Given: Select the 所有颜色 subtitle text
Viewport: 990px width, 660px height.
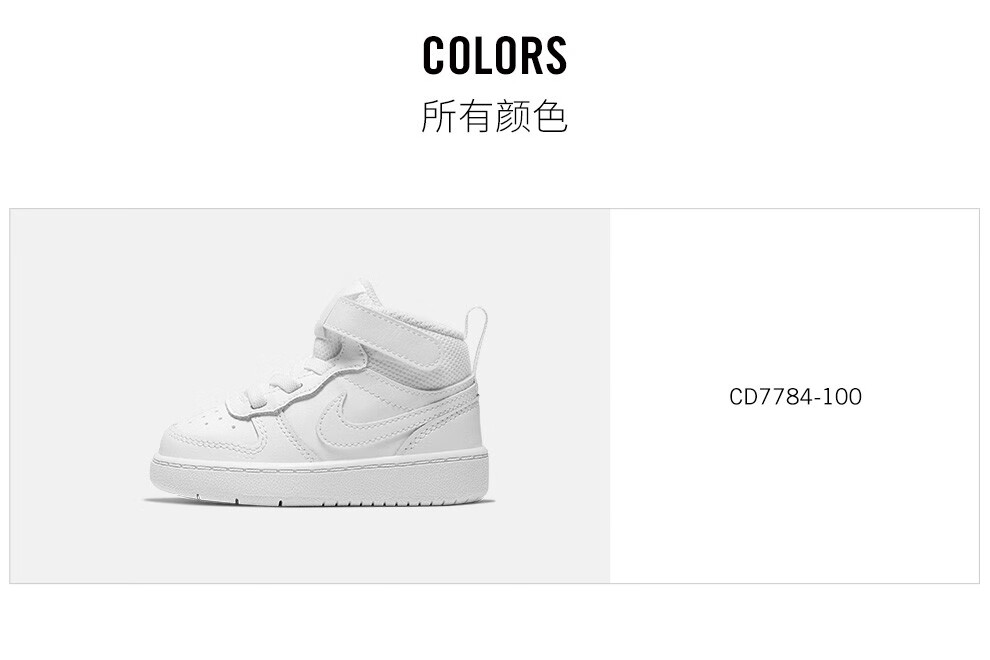Looking at the screenshot, I should tap(494, 116).
